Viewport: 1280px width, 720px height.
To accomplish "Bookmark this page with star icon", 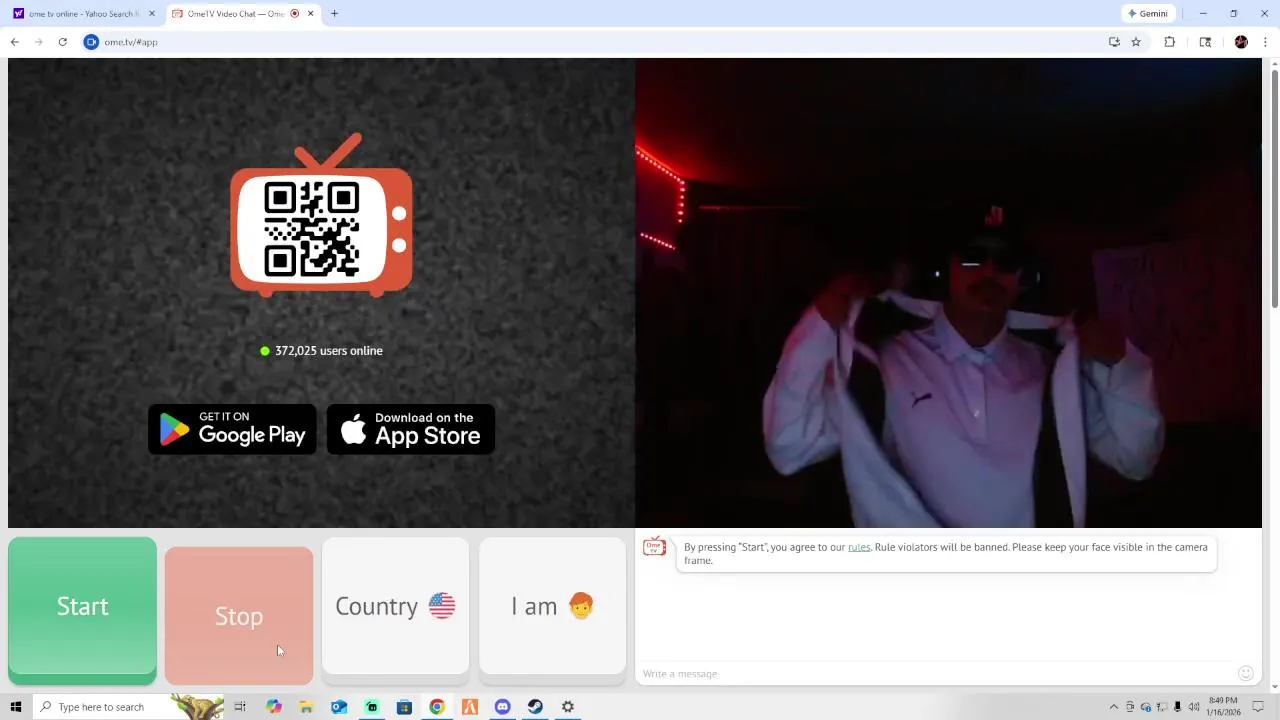I will click(x=1136, y=42).
